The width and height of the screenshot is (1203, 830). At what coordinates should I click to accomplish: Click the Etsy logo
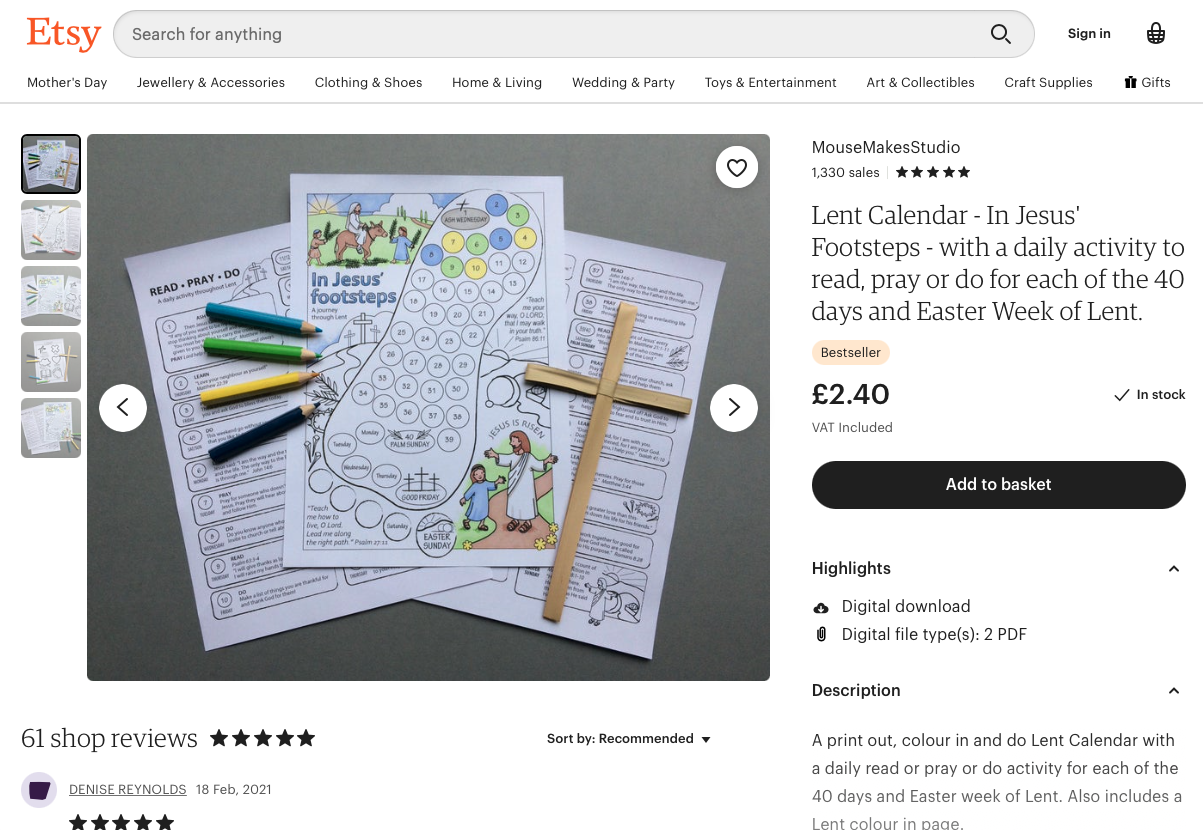pyautogui.click(x=64, y=34)
